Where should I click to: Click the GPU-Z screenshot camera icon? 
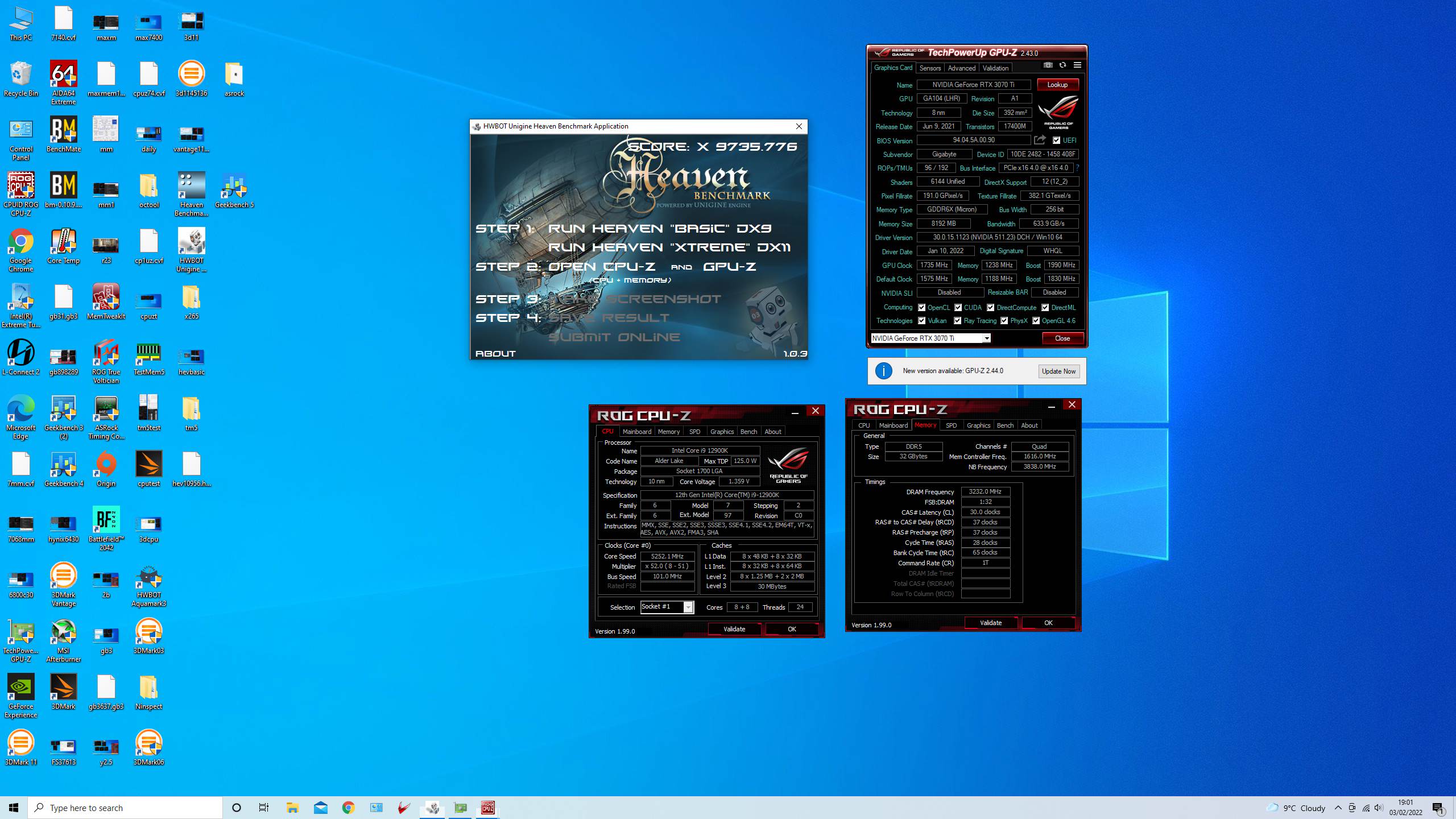point(1048,65)
